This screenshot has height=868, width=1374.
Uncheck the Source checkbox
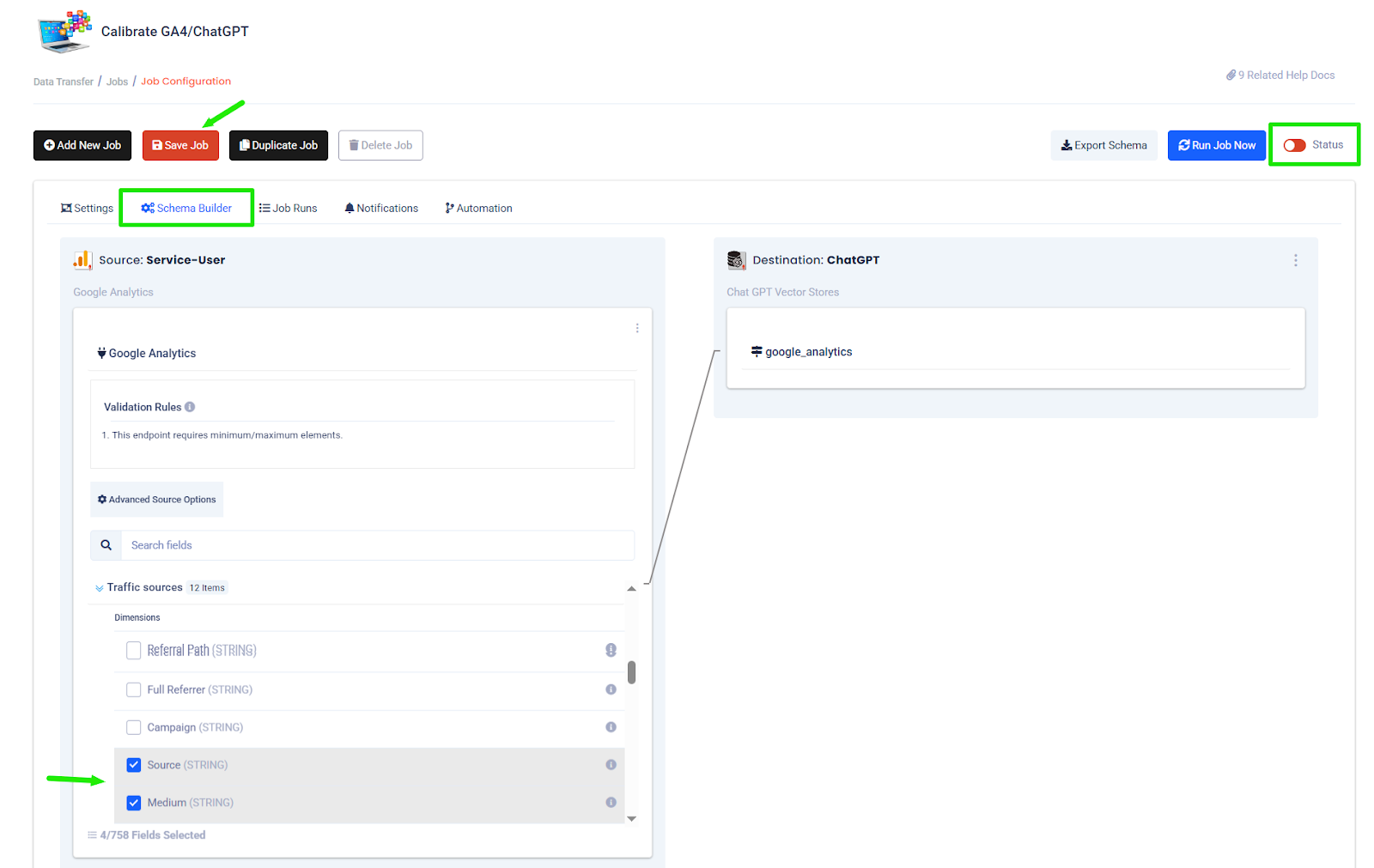click(134, 765)
